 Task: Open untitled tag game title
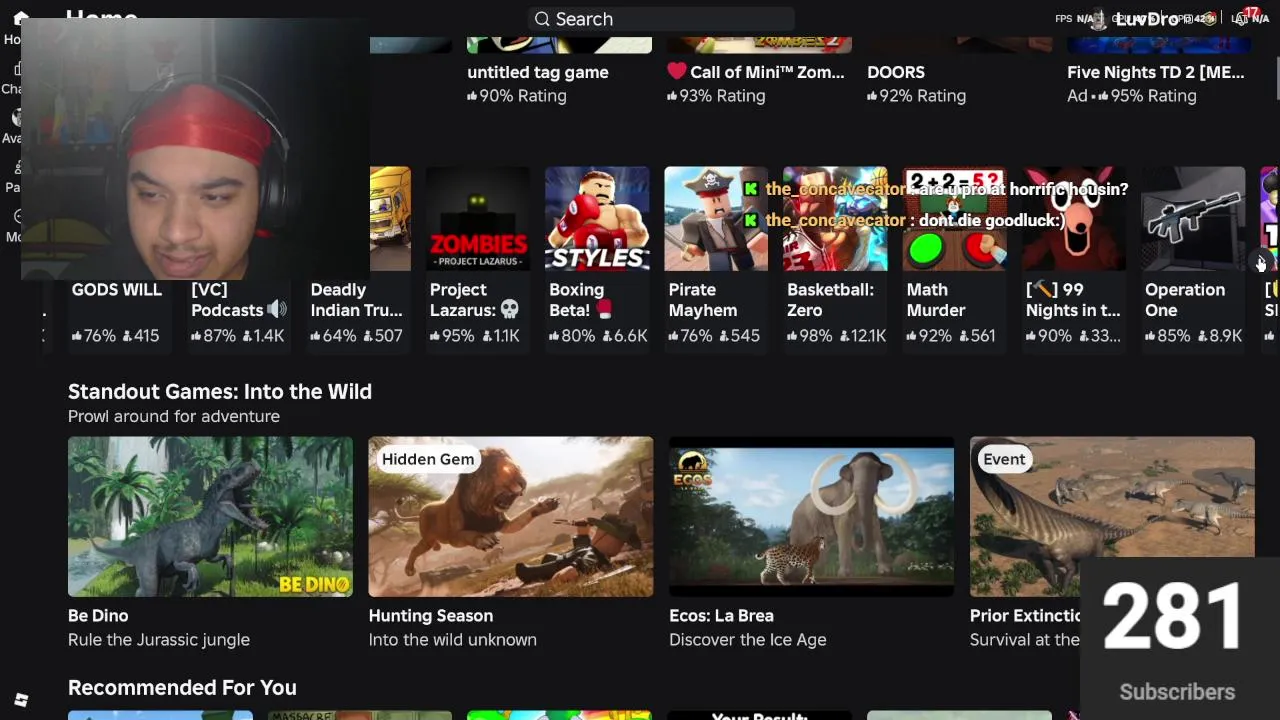pos(538,72)
